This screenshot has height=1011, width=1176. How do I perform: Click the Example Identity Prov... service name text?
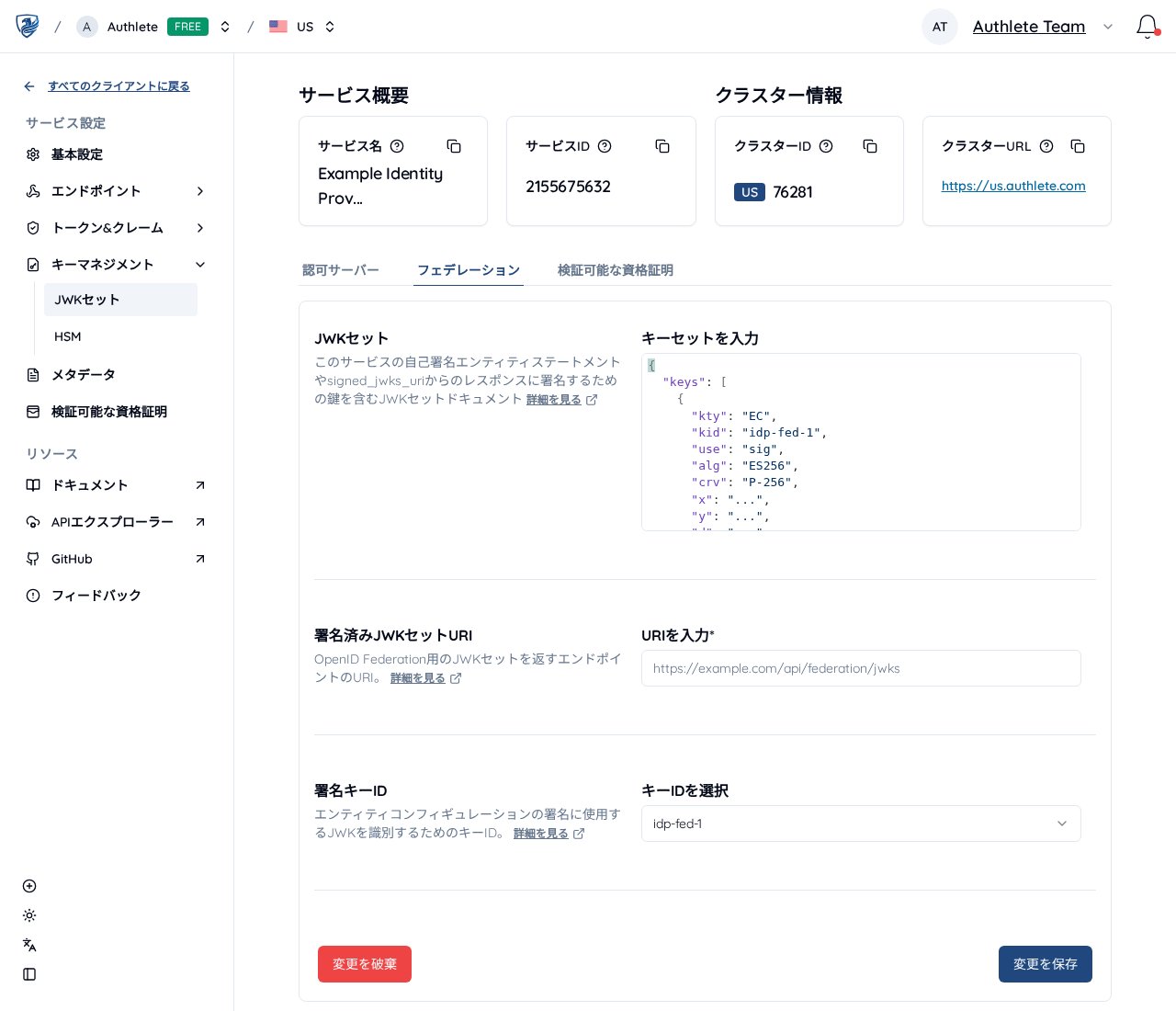(x=380, y=186)
